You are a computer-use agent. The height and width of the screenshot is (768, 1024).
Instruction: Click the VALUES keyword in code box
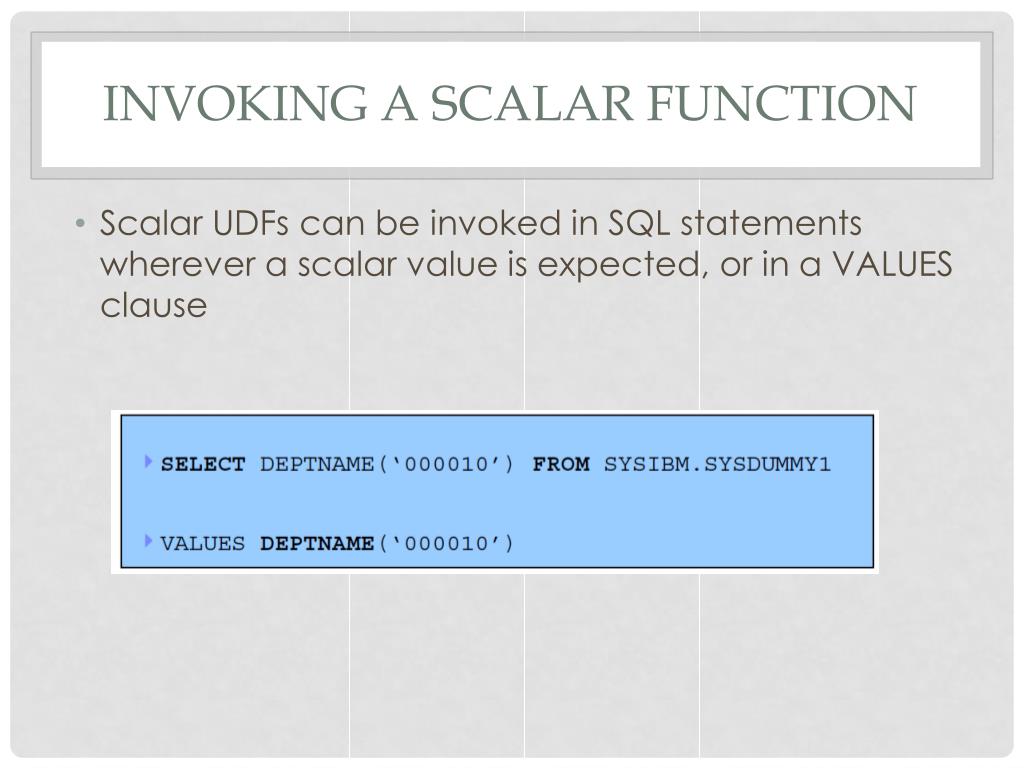point(203,543)
